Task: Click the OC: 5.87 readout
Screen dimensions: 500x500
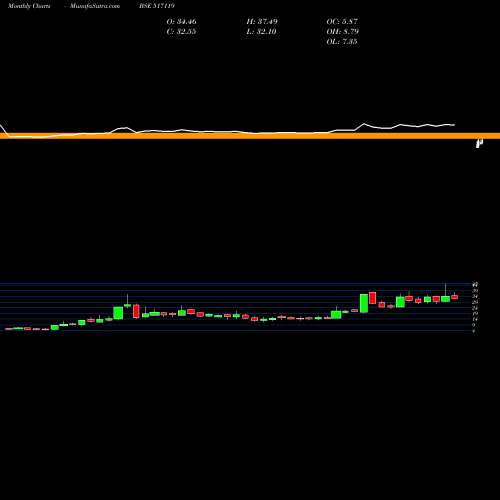Action: (x=342, y=22)
